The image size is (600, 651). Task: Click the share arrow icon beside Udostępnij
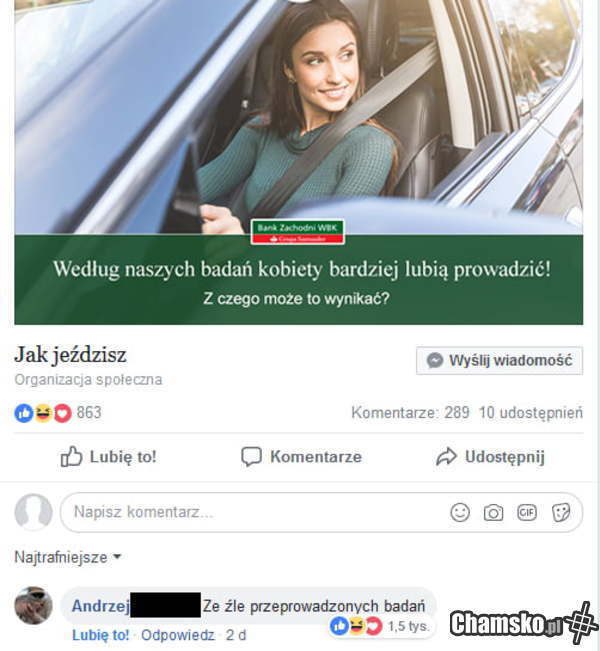pyautogui.click(x=446, y=457)
